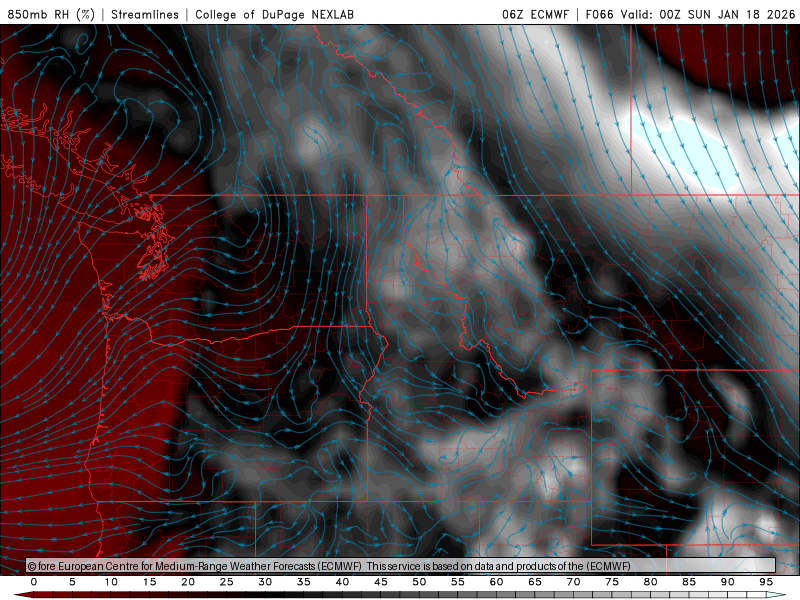
Task: Select the 'Streamlines' label in header
Action: (x=145, y=14)
